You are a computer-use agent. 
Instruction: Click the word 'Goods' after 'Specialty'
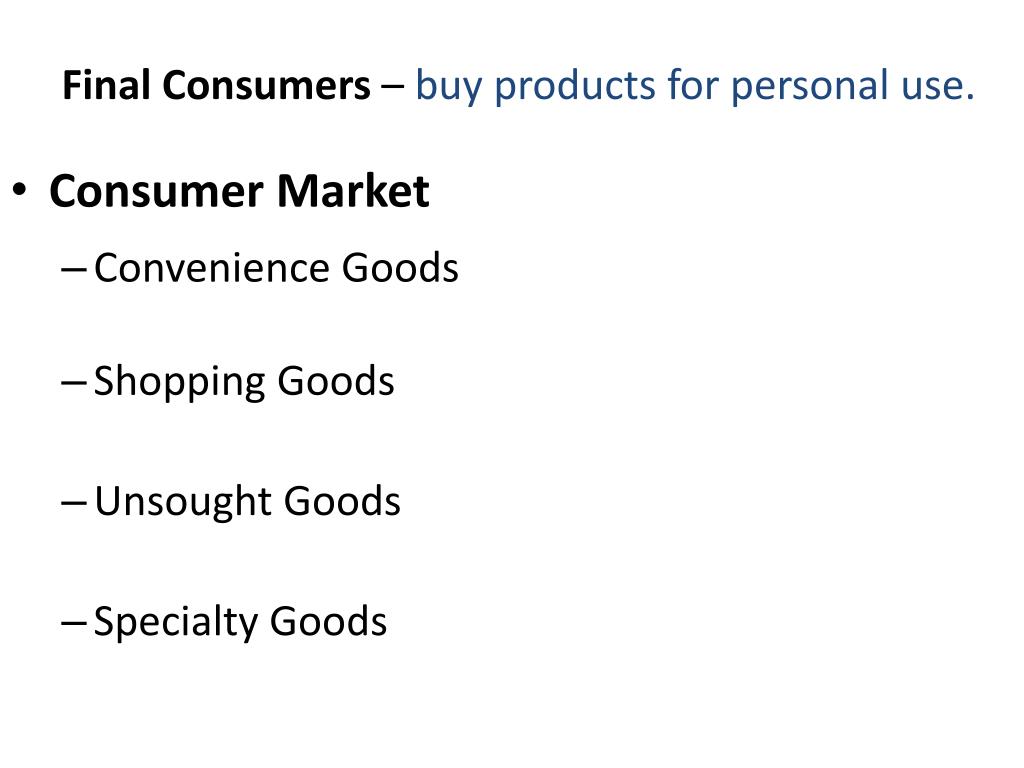pos(328,621)
